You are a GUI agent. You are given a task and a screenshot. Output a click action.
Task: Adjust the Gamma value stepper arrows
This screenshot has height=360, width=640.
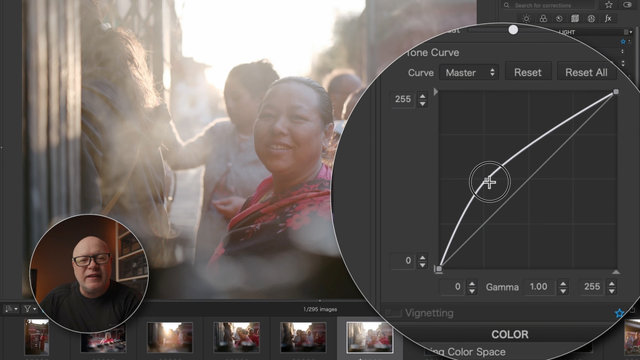(x=563, y=287)
